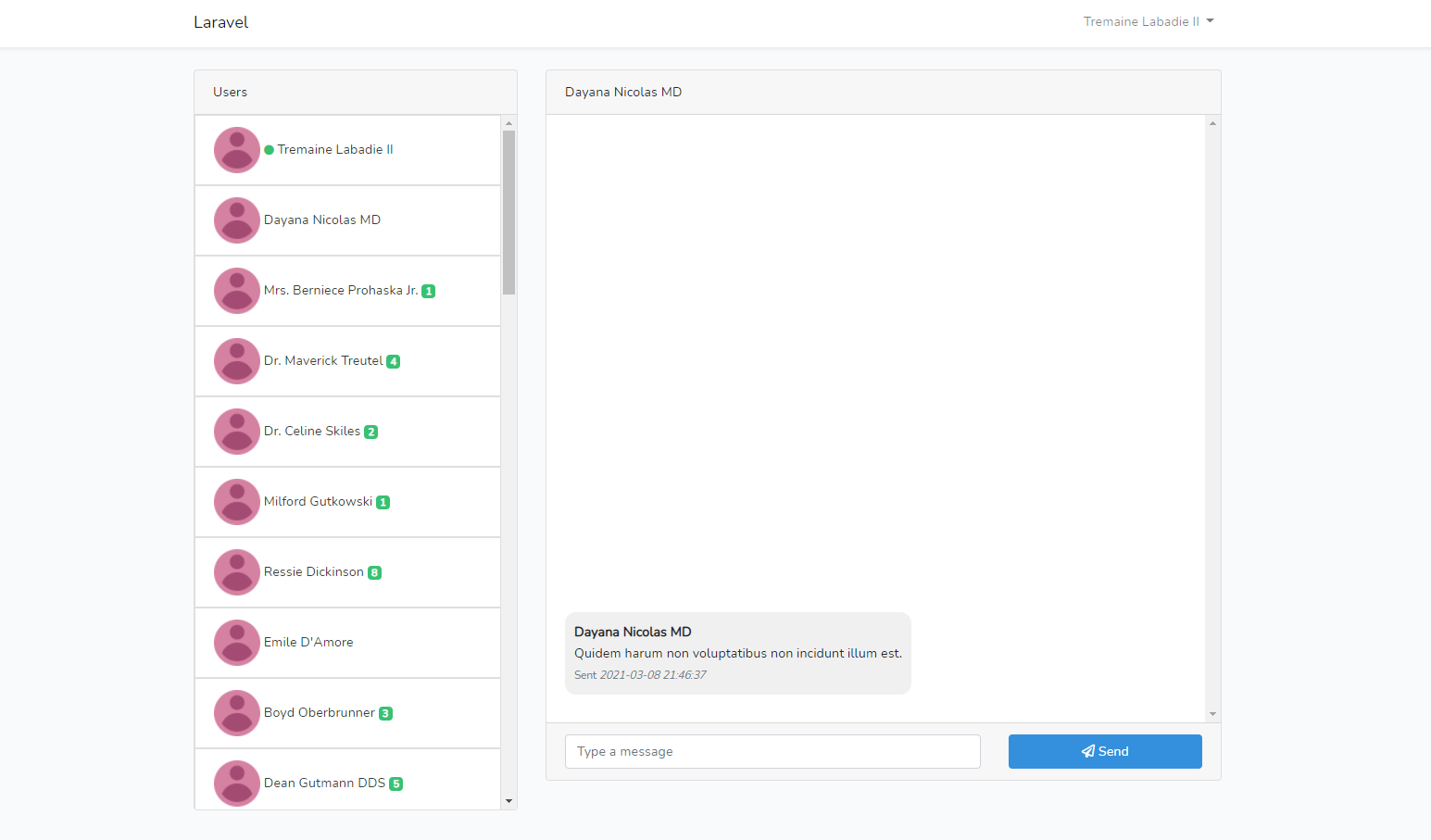Click Dayana Nicolas MD's avatar icon
1431x840 pixels.
coord(236,220)
